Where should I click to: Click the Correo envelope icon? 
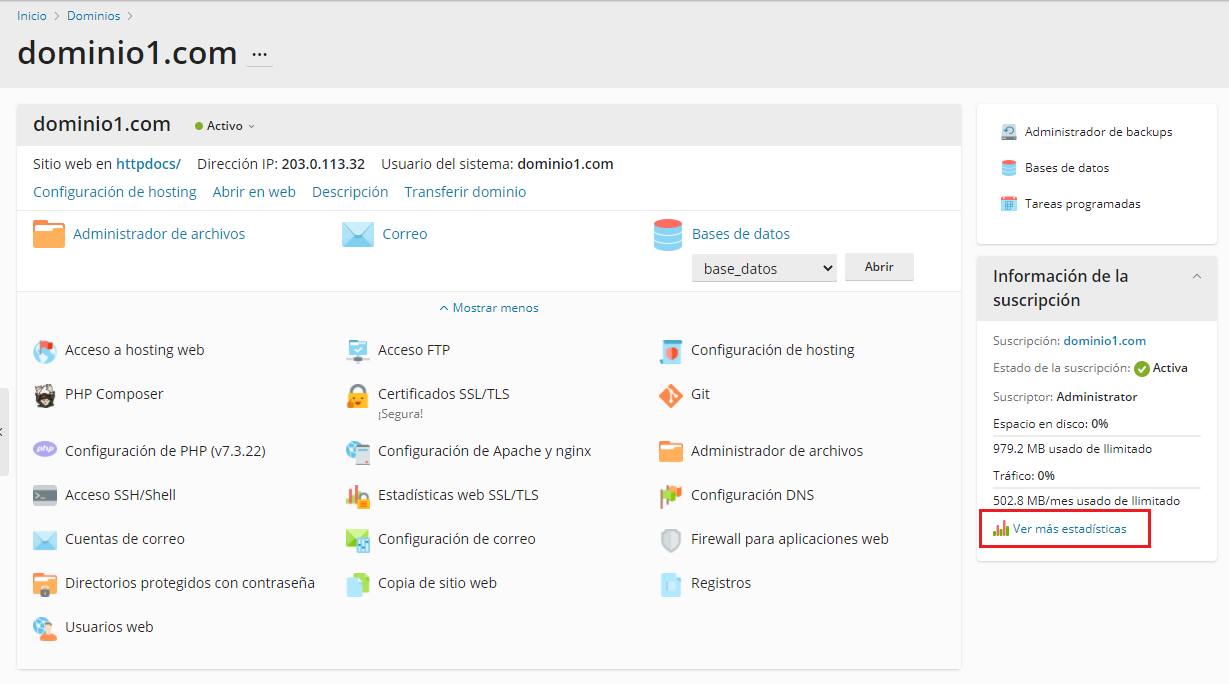point(358,234)
